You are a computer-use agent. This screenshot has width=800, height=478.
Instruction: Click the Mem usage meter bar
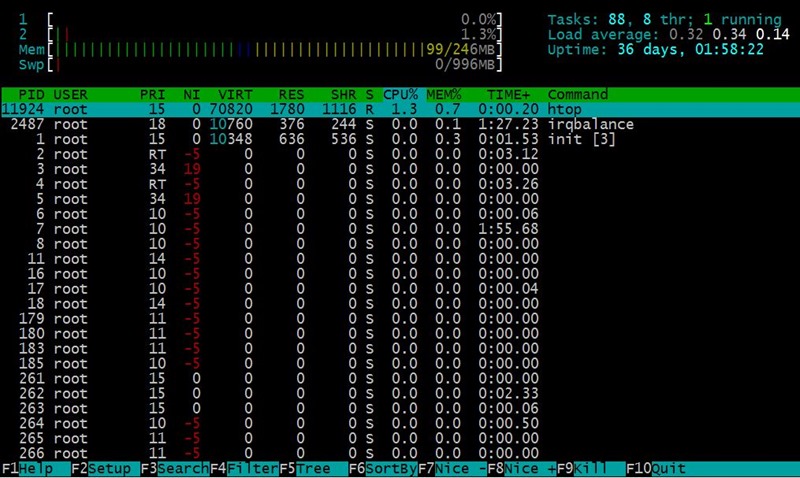coord(261,49)
